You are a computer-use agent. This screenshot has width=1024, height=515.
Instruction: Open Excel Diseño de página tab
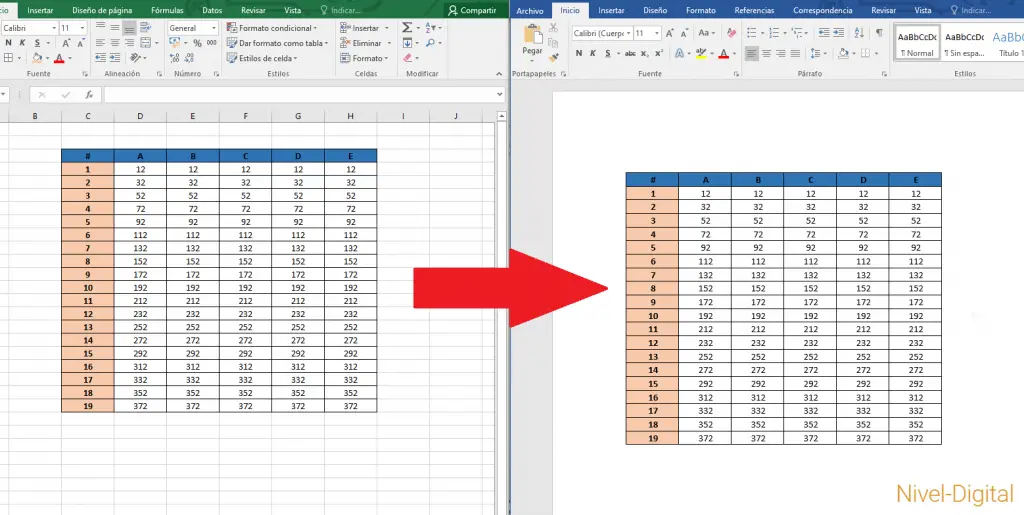[102, 10]
